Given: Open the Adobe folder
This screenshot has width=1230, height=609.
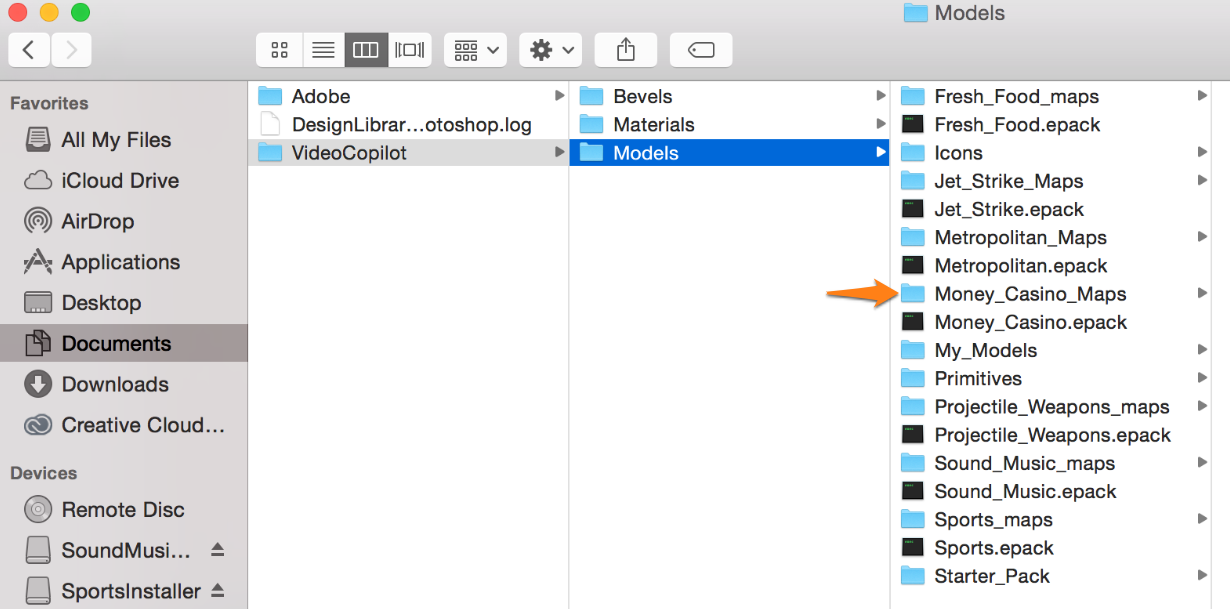Looking at the screenshot, I should click(x=320, y=97).
